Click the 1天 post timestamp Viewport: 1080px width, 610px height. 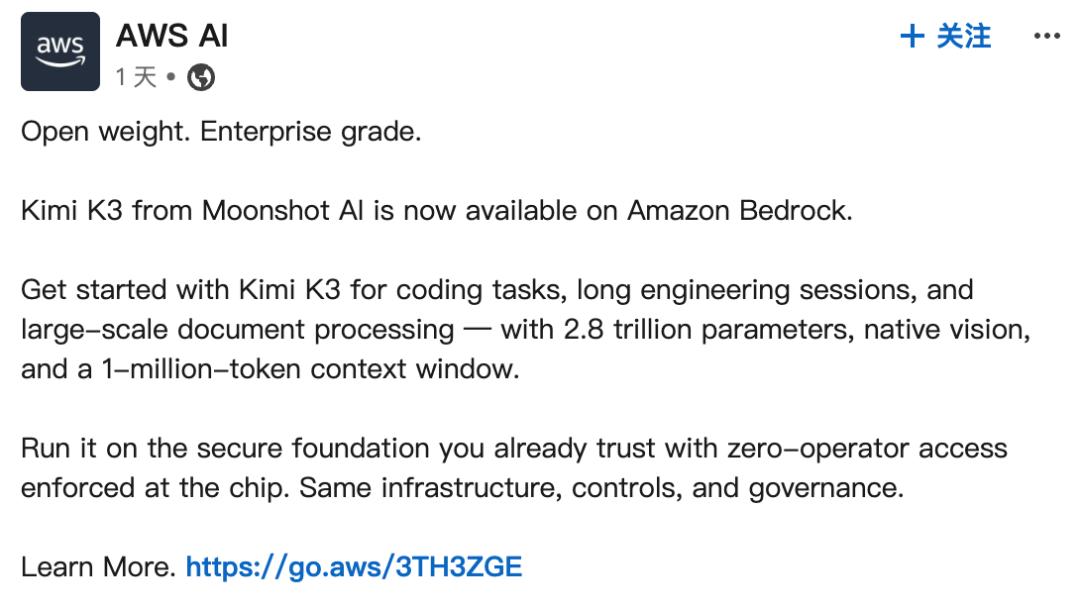[136, 77]
